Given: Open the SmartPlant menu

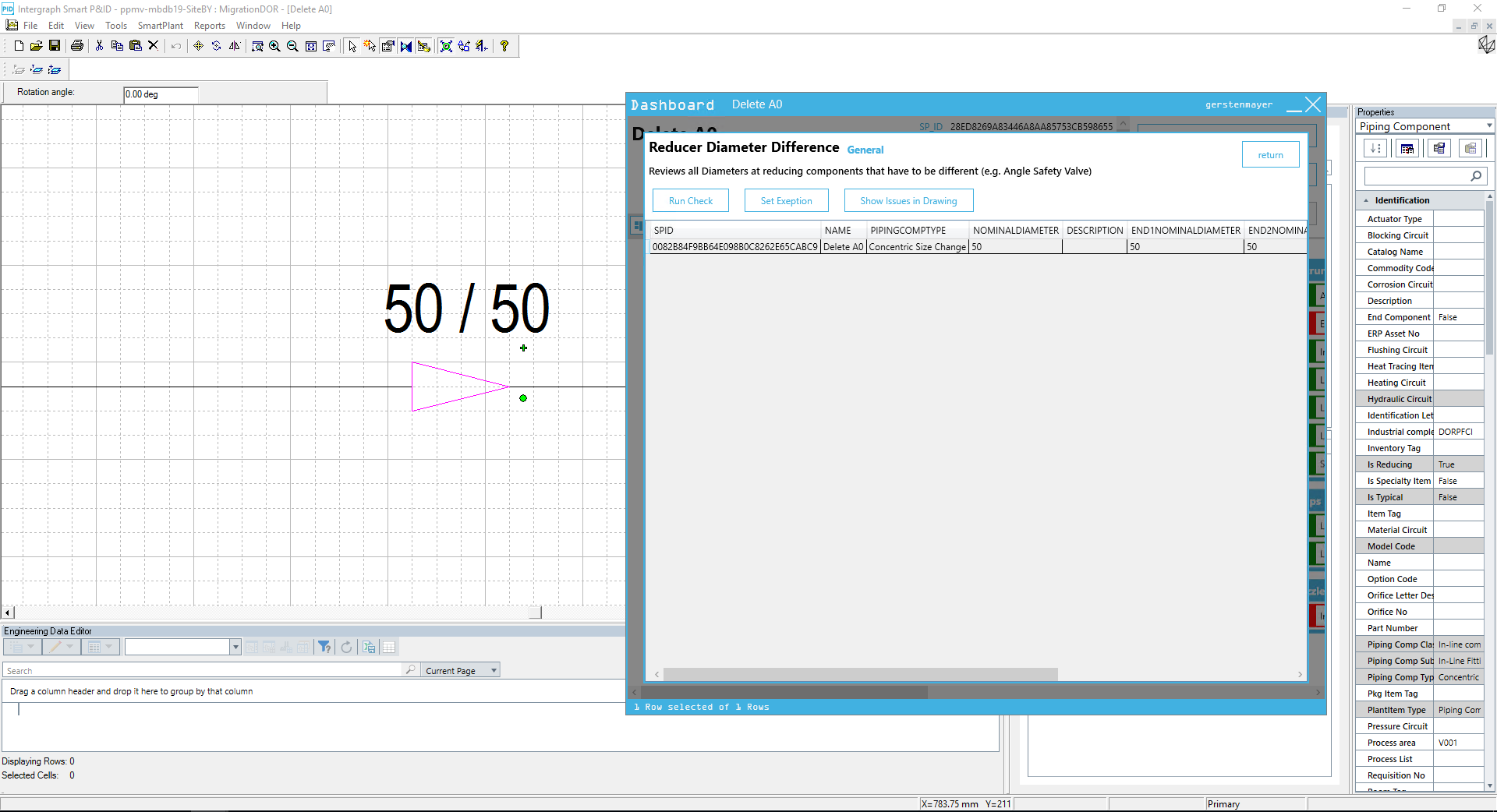Looking at the screenshot, I should tap(160, 26).
